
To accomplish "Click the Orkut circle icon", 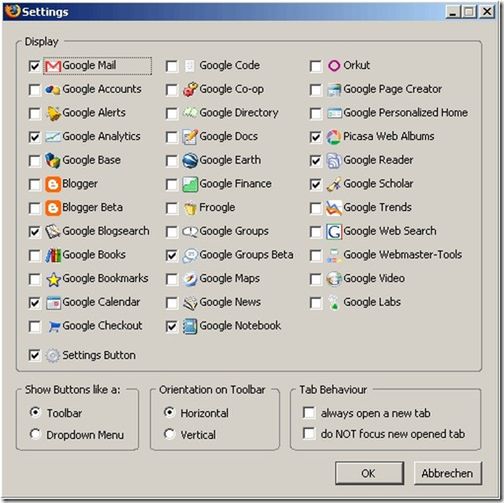I will (x=334, y=66).
